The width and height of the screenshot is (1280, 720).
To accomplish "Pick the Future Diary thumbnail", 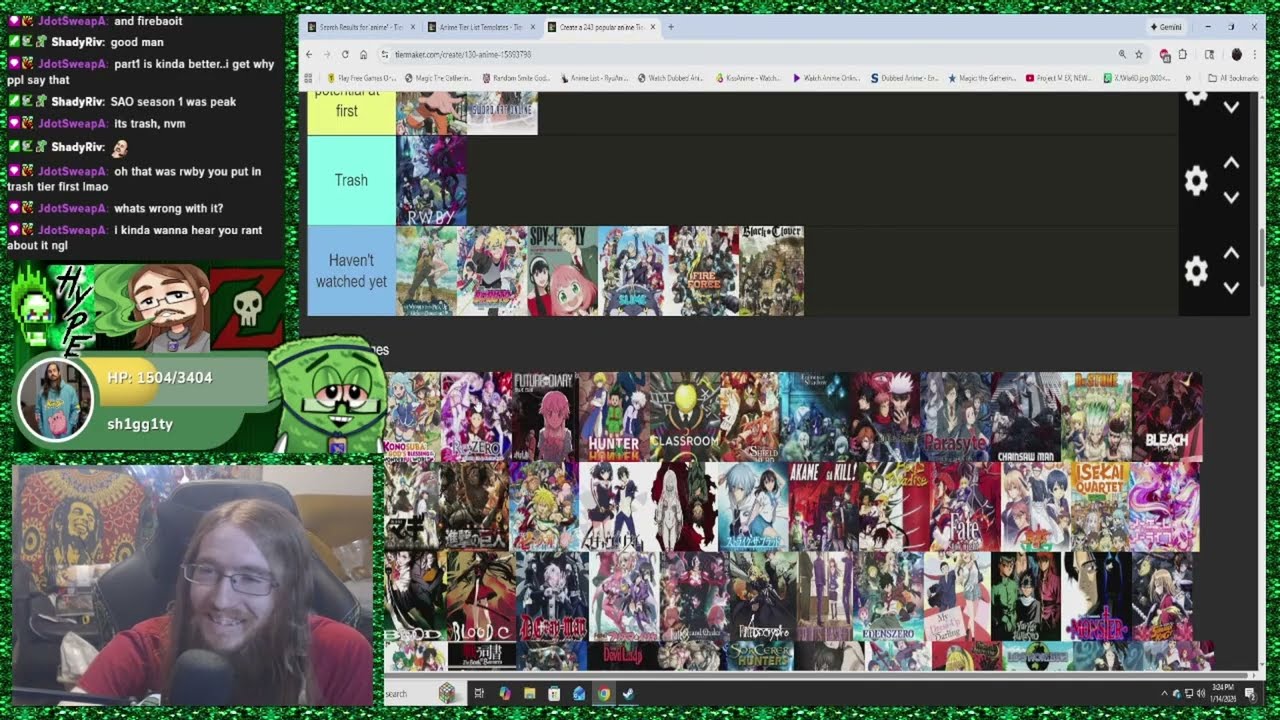I will tap(546, 417).
